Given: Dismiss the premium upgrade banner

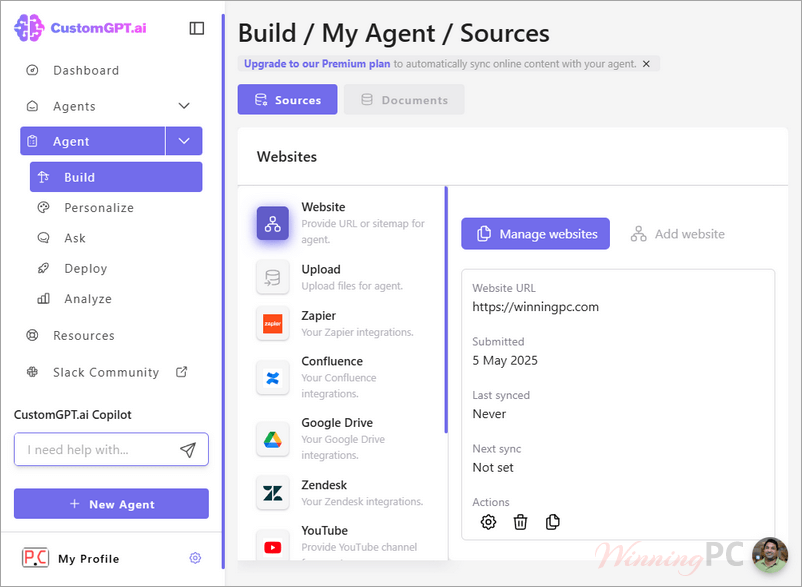Looking at the screenshot, I should 647,64.
